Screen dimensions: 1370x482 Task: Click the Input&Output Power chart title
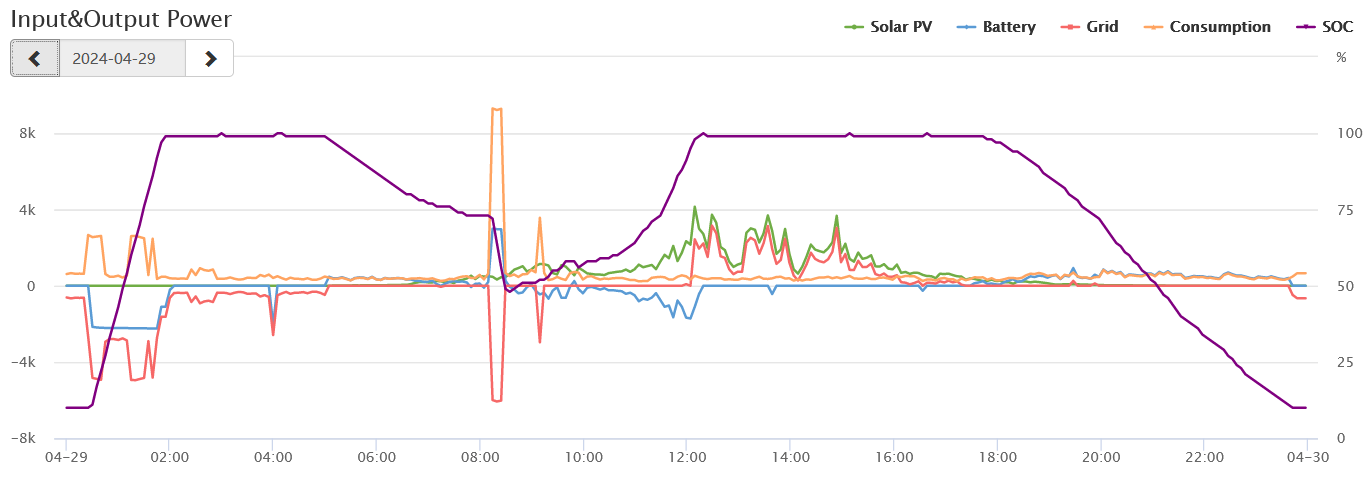click(121, 19)
